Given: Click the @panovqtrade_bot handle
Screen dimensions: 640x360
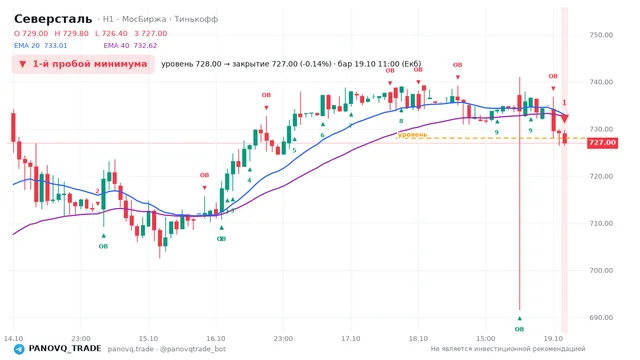Looking at the screenshot, I should pyautogui.click(x=193, y=349).
